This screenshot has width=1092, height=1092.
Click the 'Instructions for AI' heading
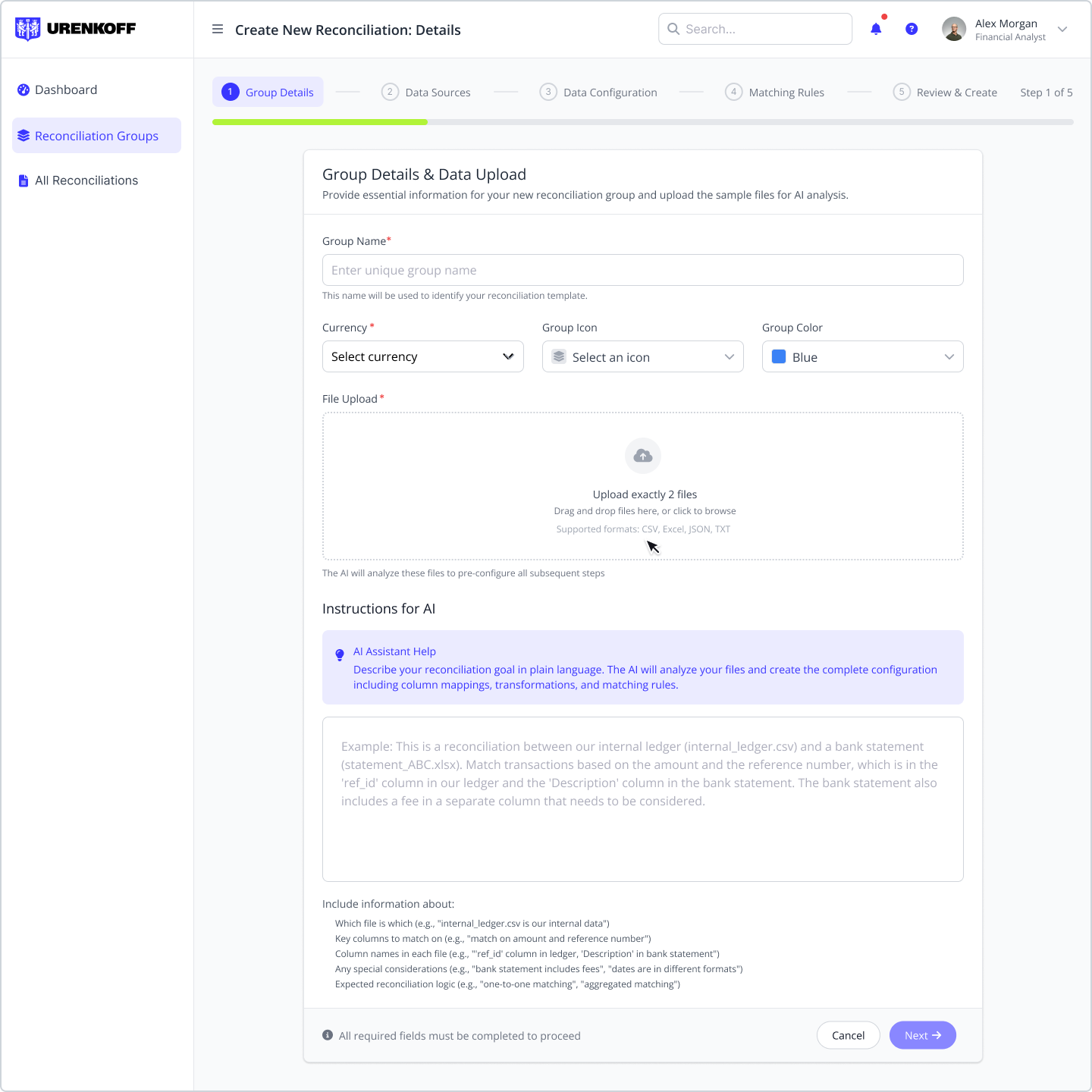378,609
